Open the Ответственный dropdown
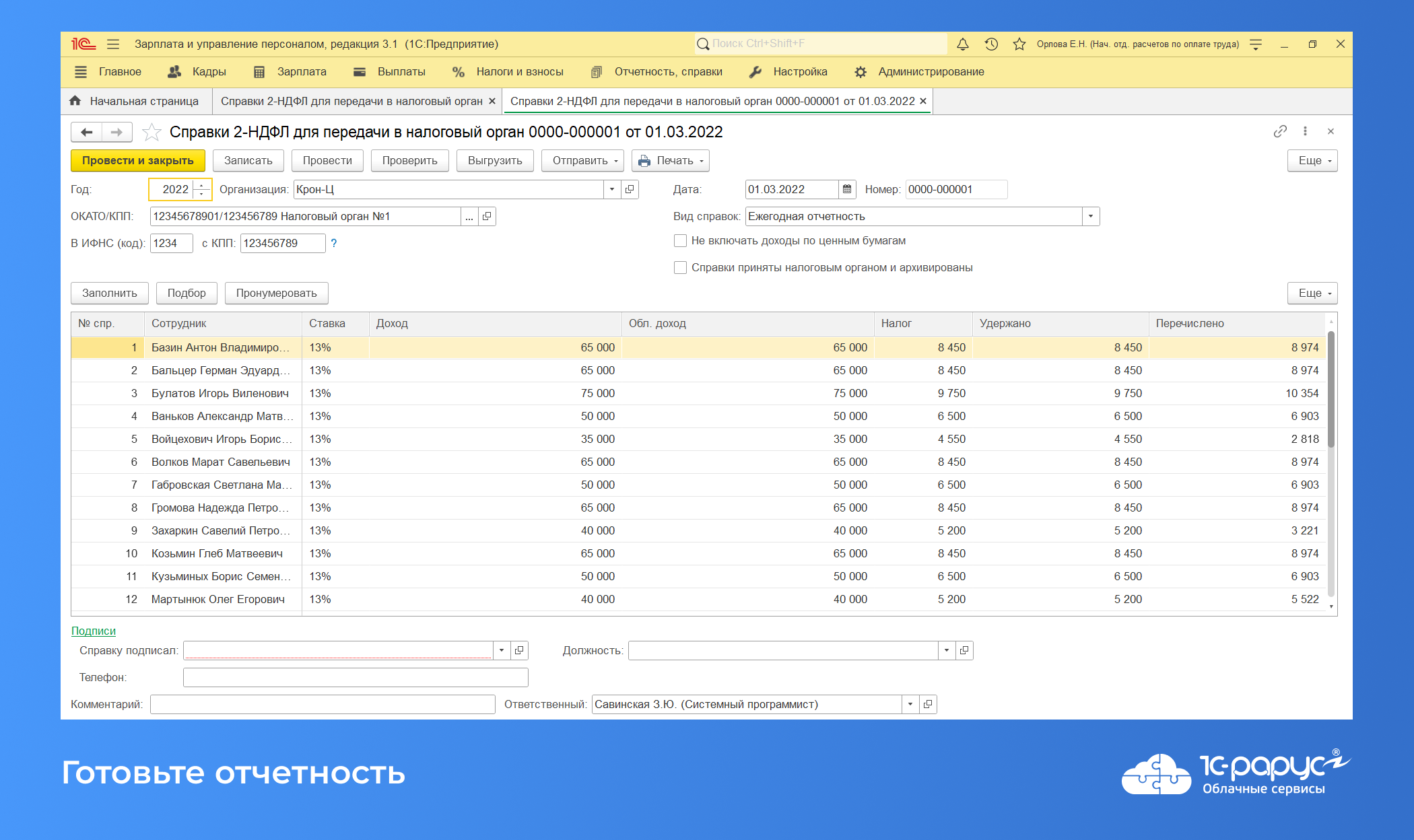This screenshot has width=1414, height=840. [910, 704]
